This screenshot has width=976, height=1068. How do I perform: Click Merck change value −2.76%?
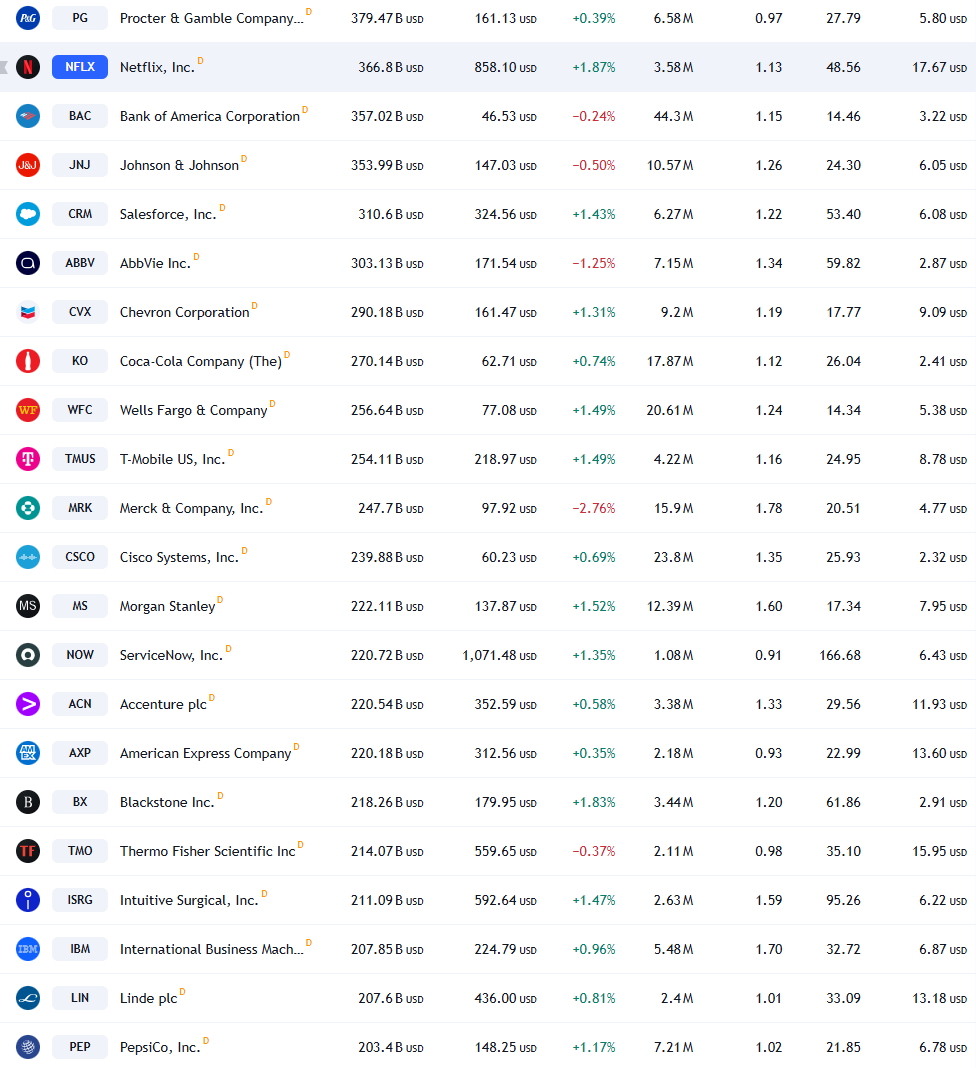[x=594, y=509]
